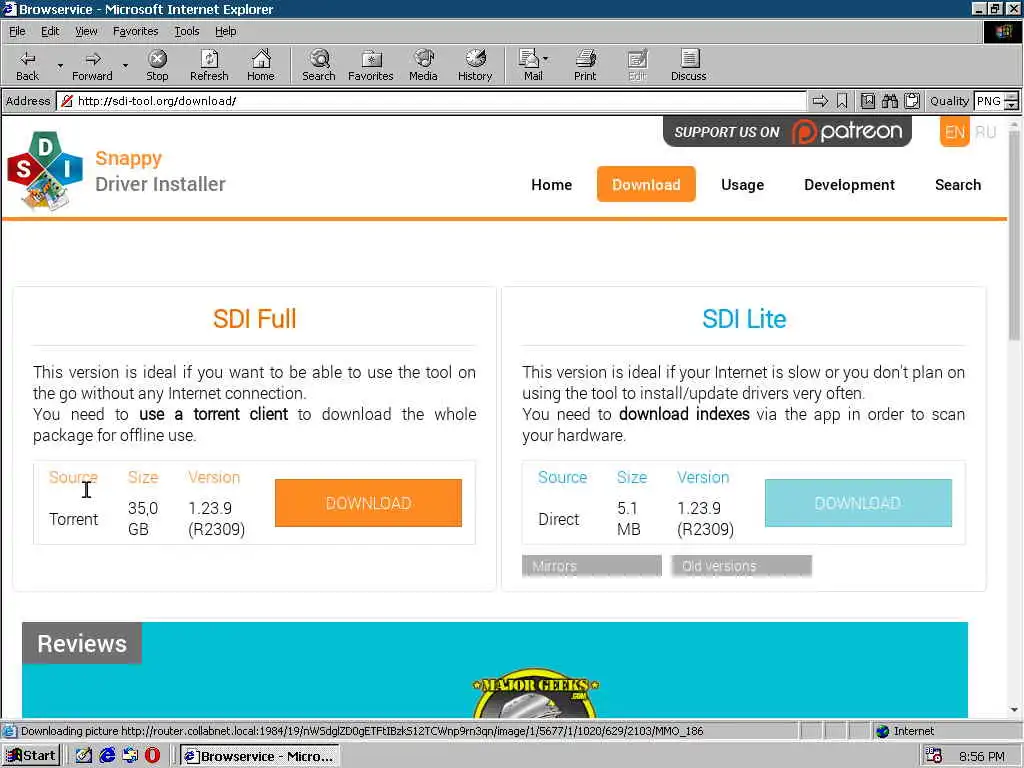
Task: Click the scrollbar down arrow
Action: pyautogui.click(x=1014, y=710)
